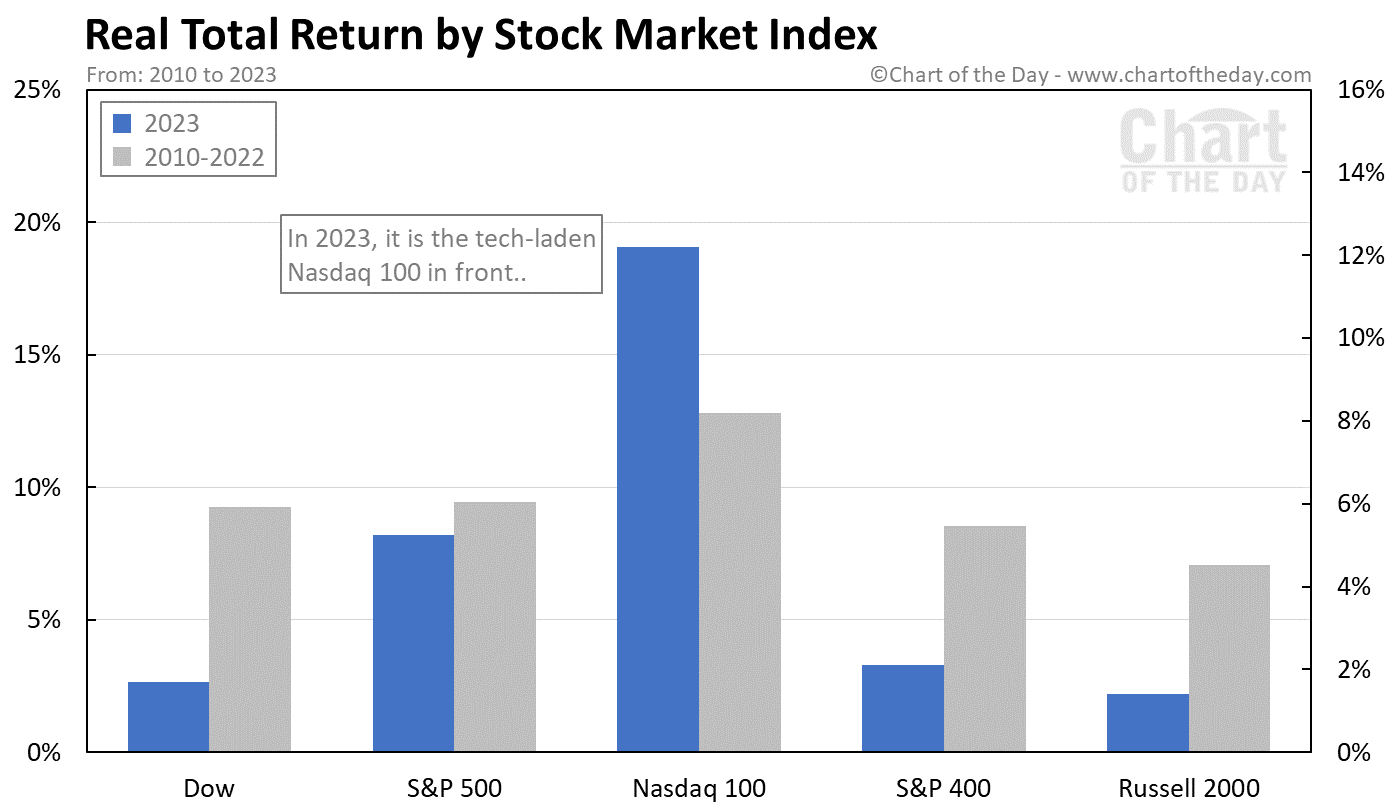The width and height of the screenshot is (1398, 810).
Task: Click the blue 2023 legend swatch
Action: (x=122, y=124)
